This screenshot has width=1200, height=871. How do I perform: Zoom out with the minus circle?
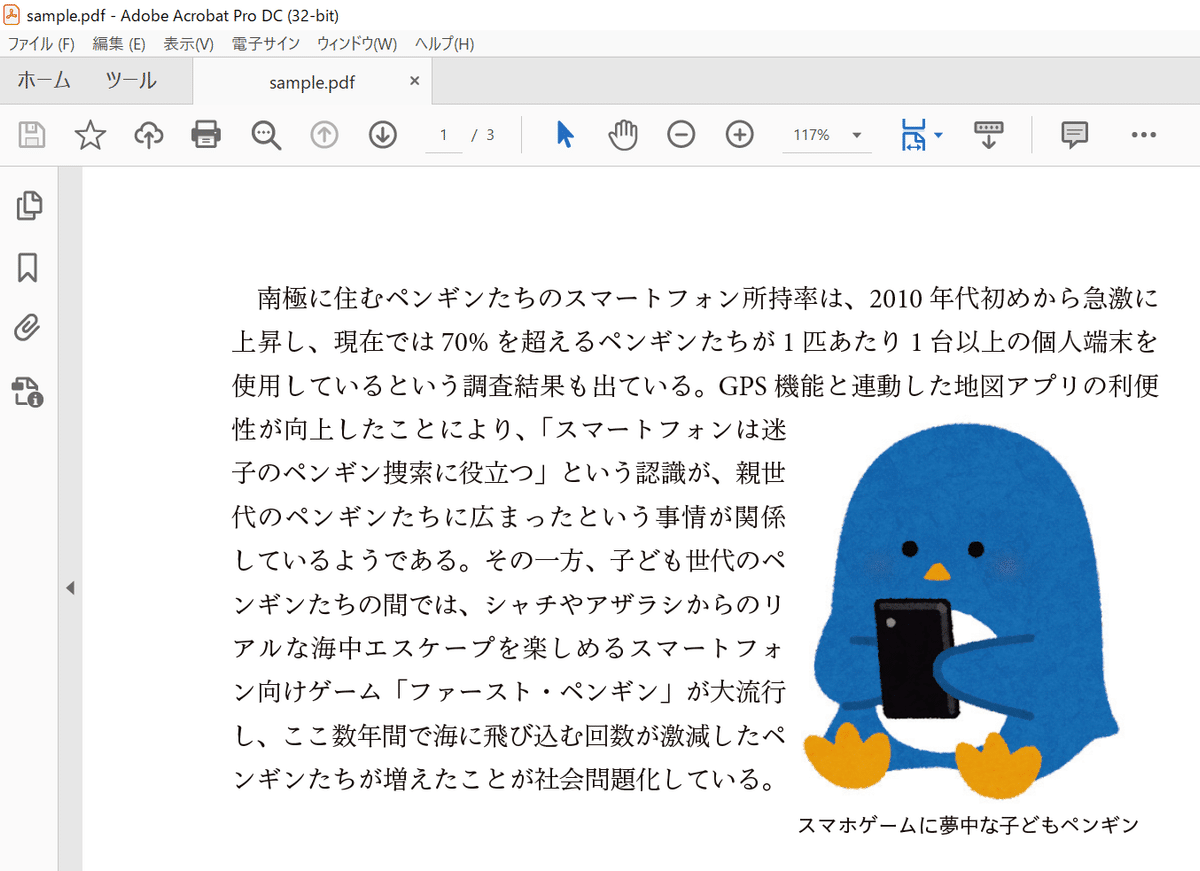(681, 134)
